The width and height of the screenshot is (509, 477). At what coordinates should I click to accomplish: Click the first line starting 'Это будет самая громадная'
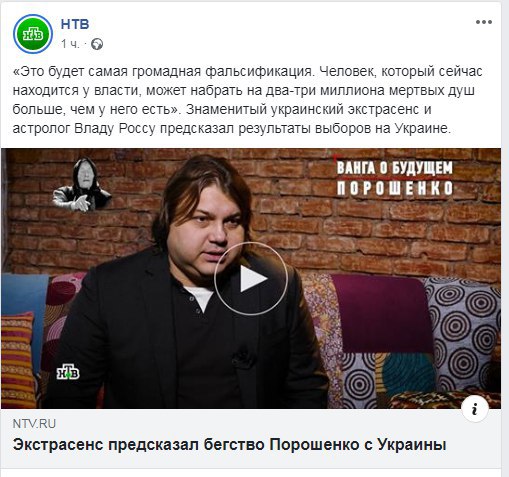click(x=247, y=71)
